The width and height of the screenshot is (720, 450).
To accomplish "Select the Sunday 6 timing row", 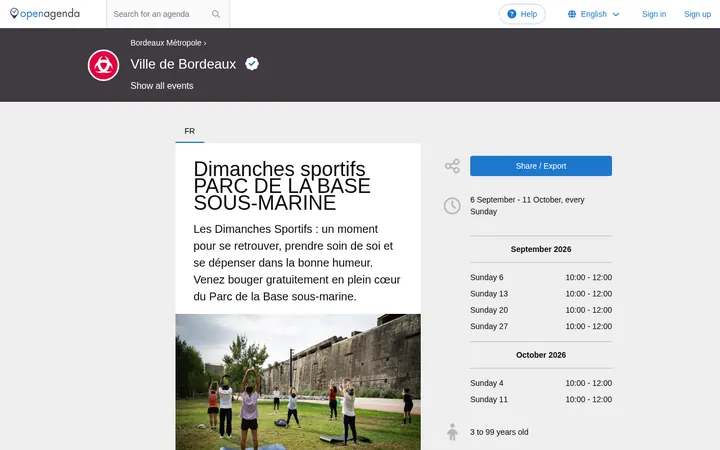I will [540, 277].
